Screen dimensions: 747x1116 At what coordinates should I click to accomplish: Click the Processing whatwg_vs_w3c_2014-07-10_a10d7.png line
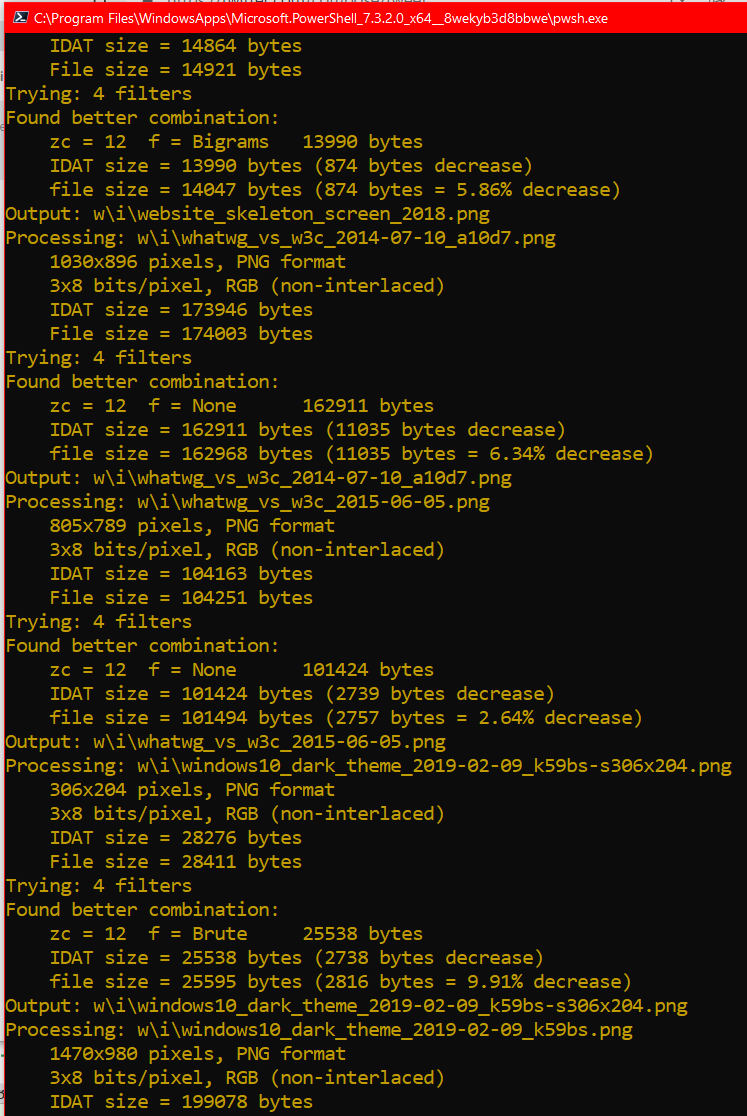click(280, 238)
